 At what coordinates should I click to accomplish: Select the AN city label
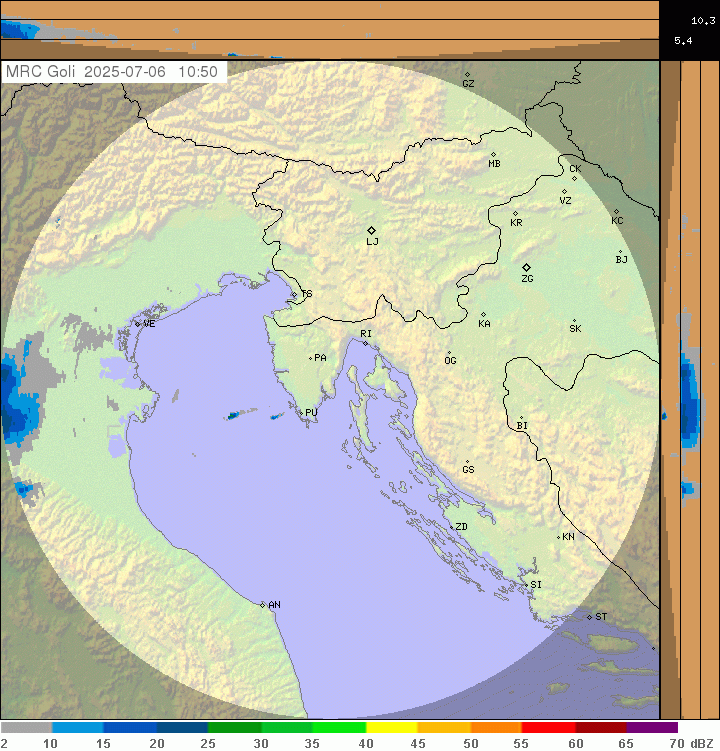[x=274, y=605]
